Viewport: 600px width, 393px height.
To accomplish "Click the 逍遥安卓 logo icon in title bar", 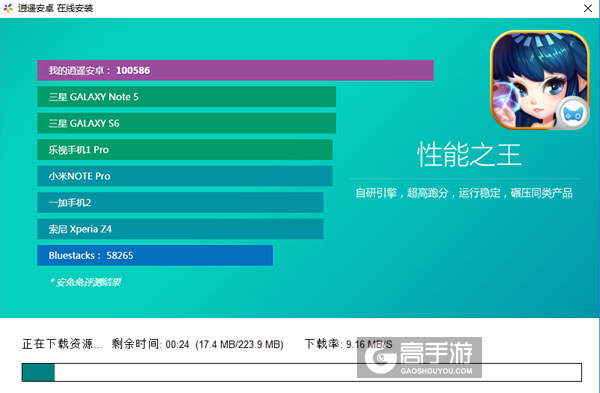I will coord(8,8).
